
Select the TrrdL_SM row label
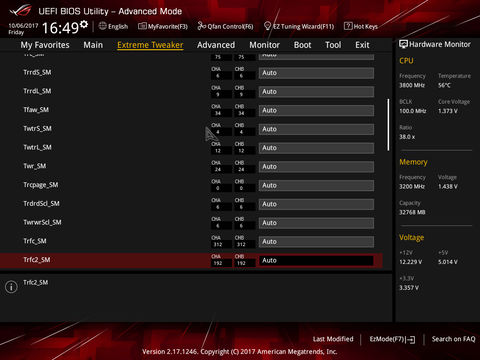point(37,91)
